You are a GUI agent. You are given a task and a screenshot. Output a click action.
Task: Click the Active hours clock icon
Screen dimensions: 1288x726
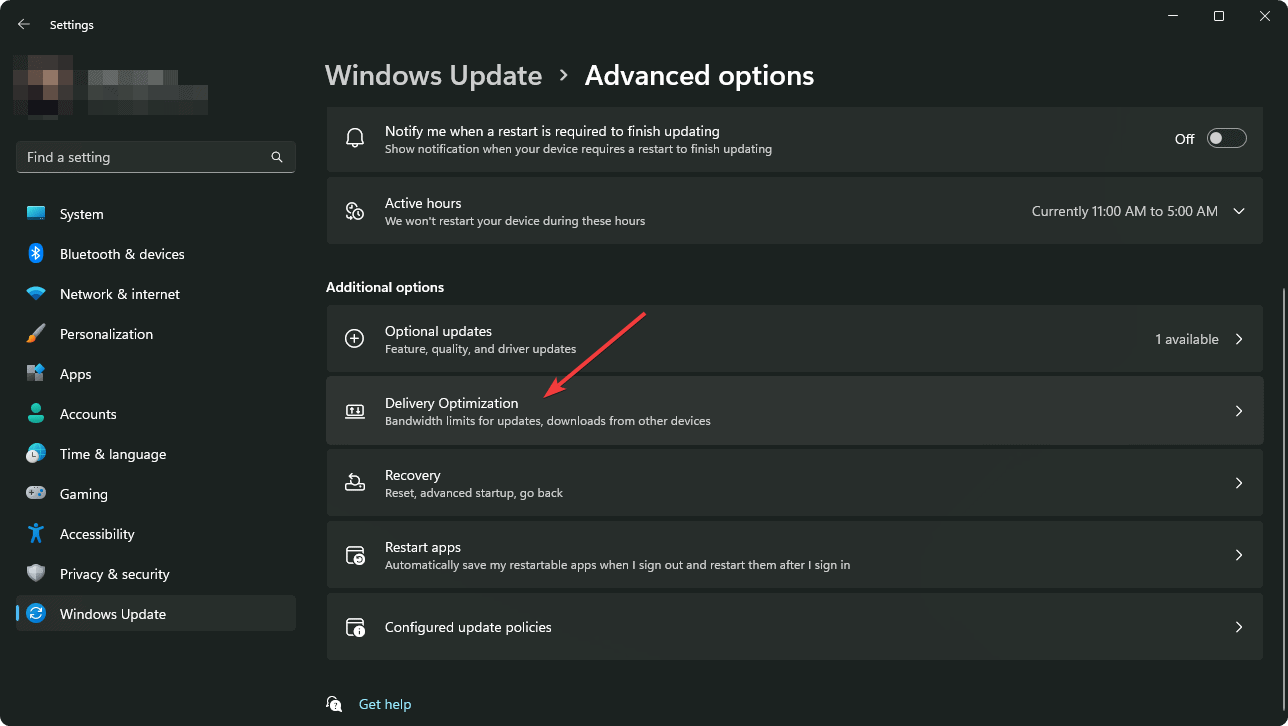tap(355, 210)
